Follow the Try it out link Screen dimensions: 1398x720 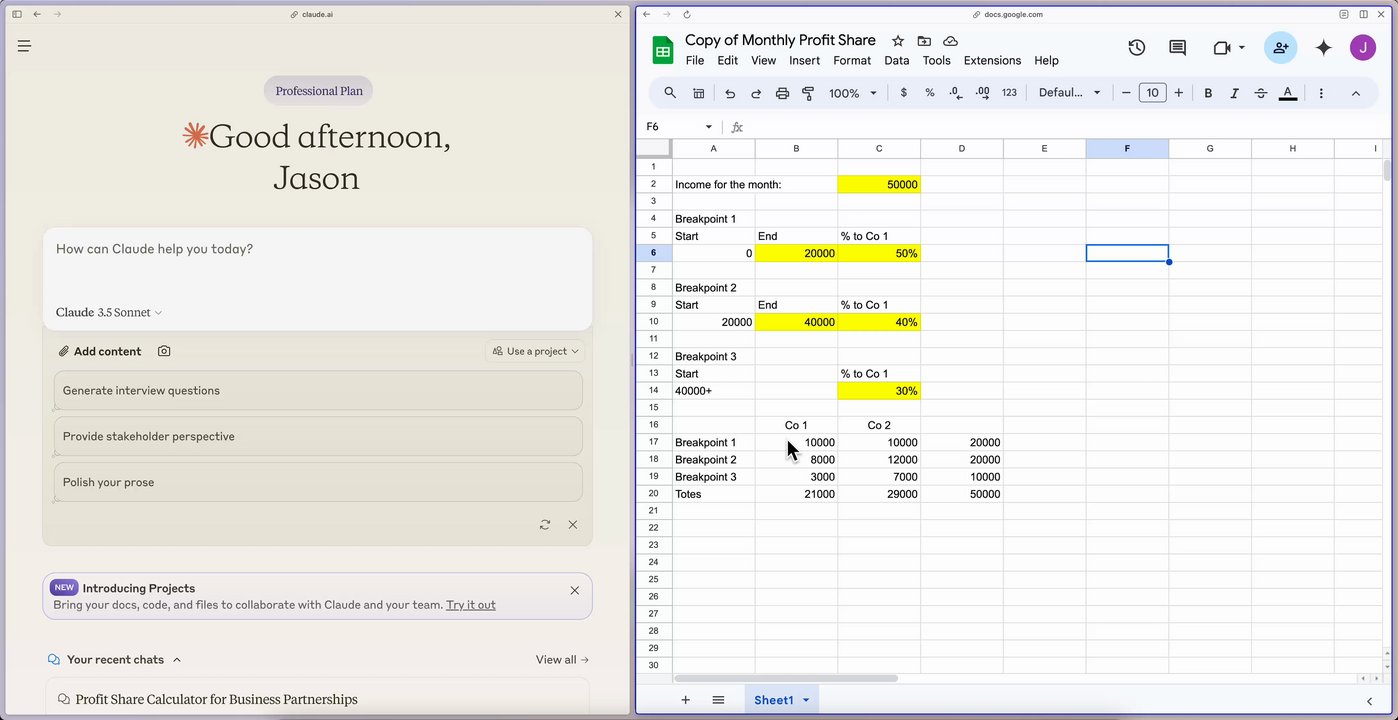(471, 605)
